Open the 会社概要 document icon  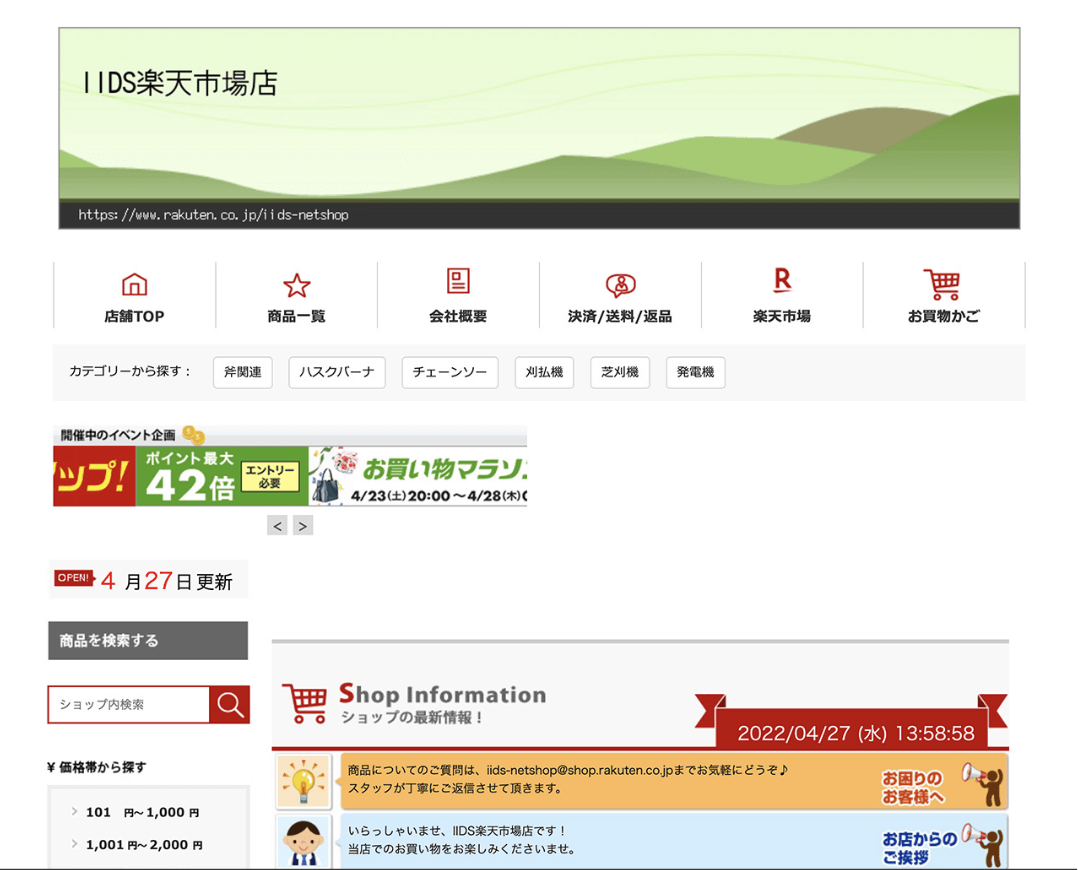(459, 281)
